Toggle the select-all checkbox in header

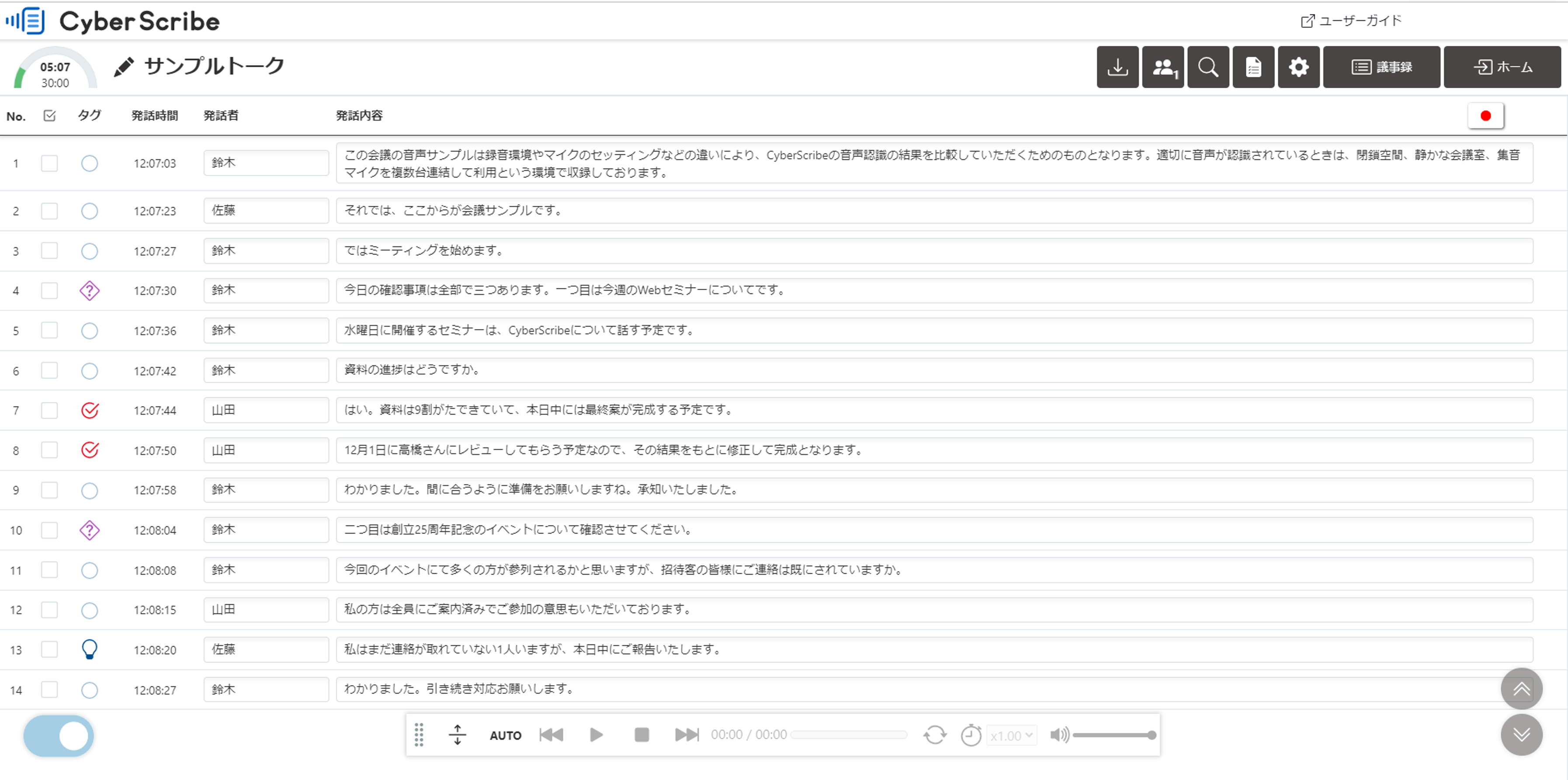(x=49, y=116)
